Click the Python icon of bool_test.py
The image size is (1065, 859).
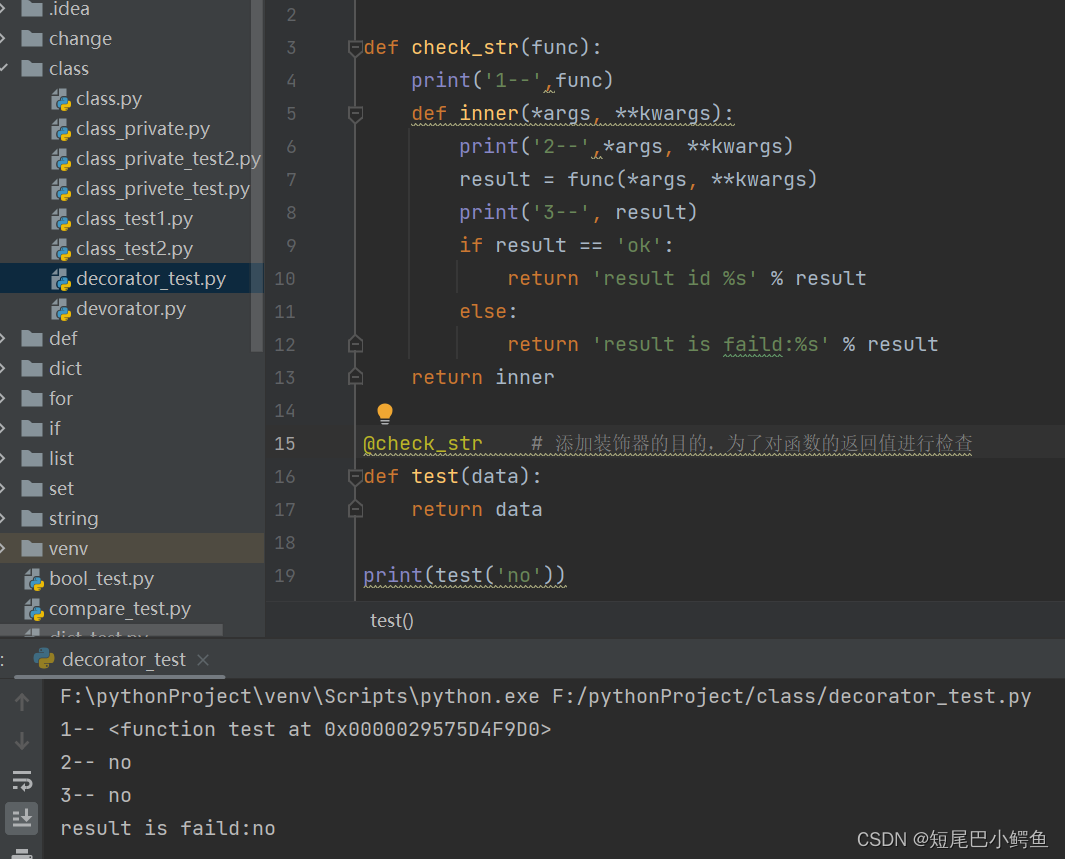33,579
